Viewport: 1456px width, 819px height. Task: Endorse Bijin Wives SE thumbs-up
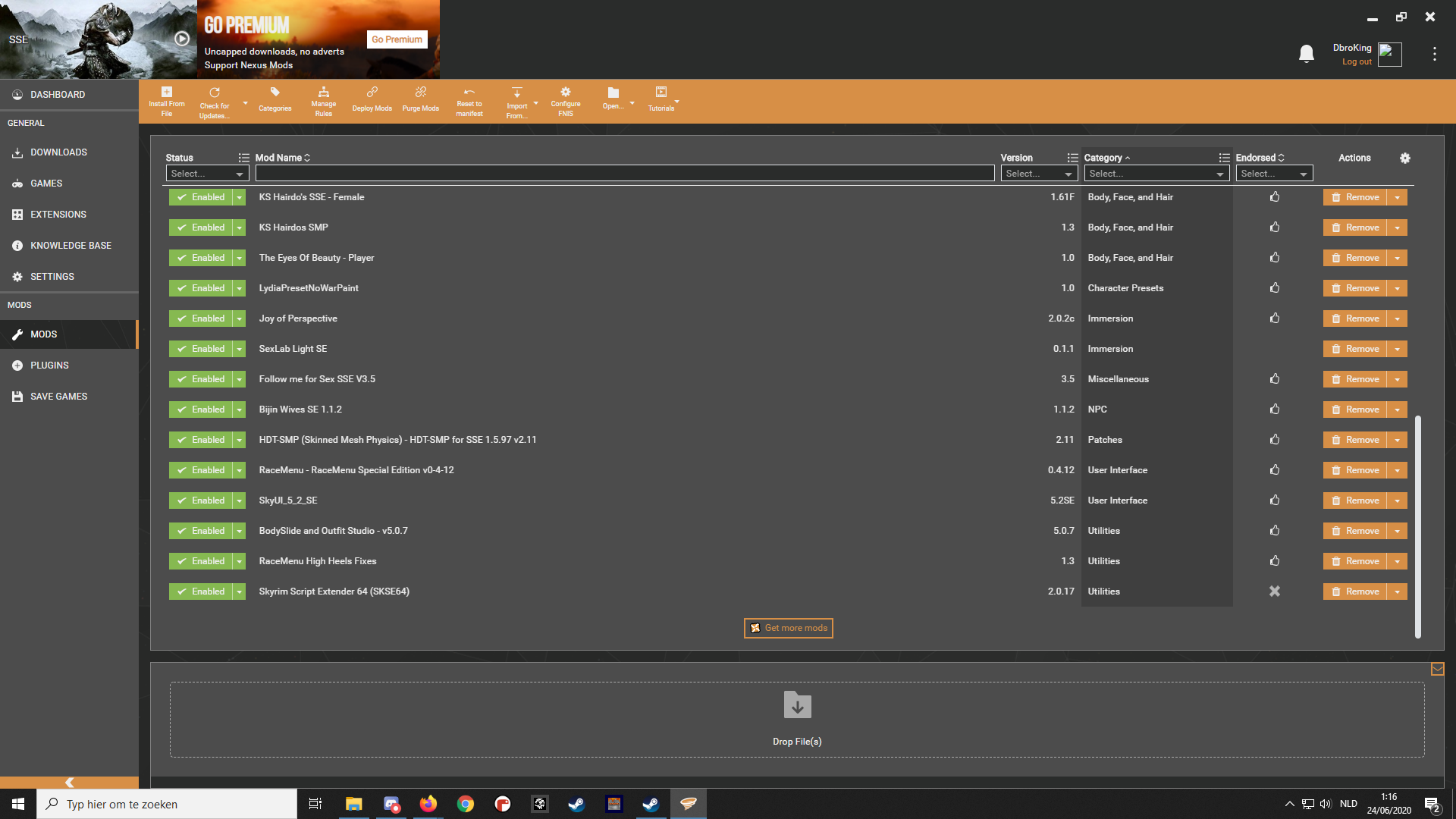(1275, 409)
